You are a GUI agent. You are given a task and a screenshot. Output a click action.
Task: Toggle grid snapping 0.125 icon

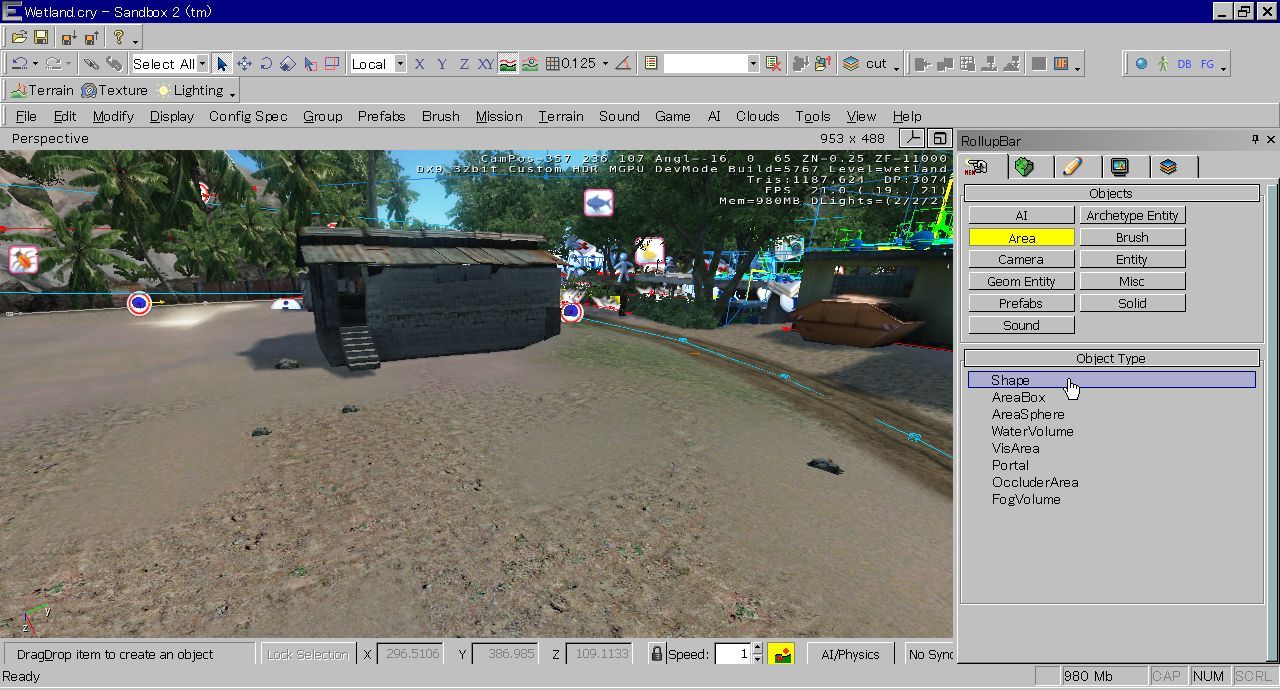coord(570,63)
